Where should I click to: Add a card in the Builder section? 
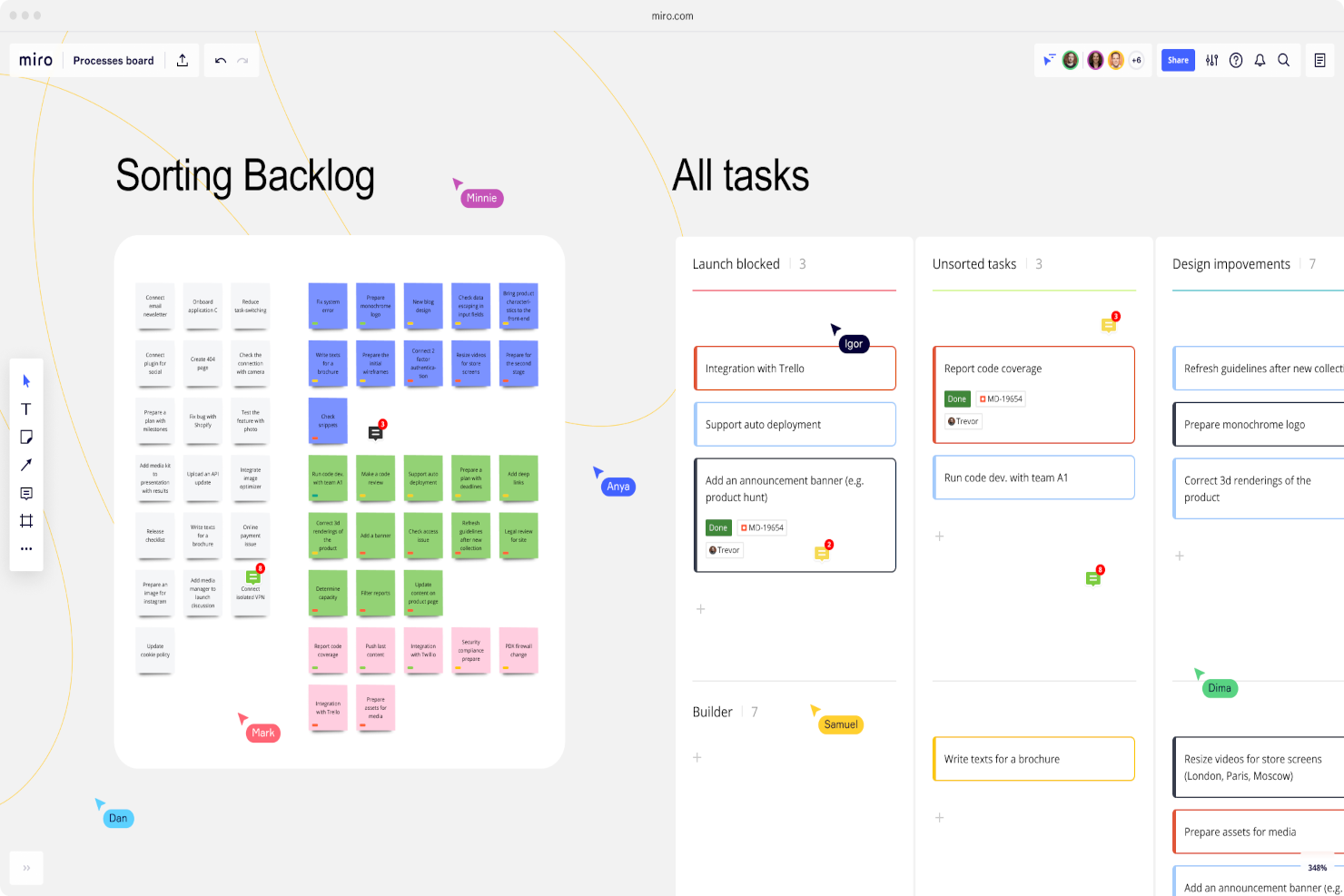point(697,757)
